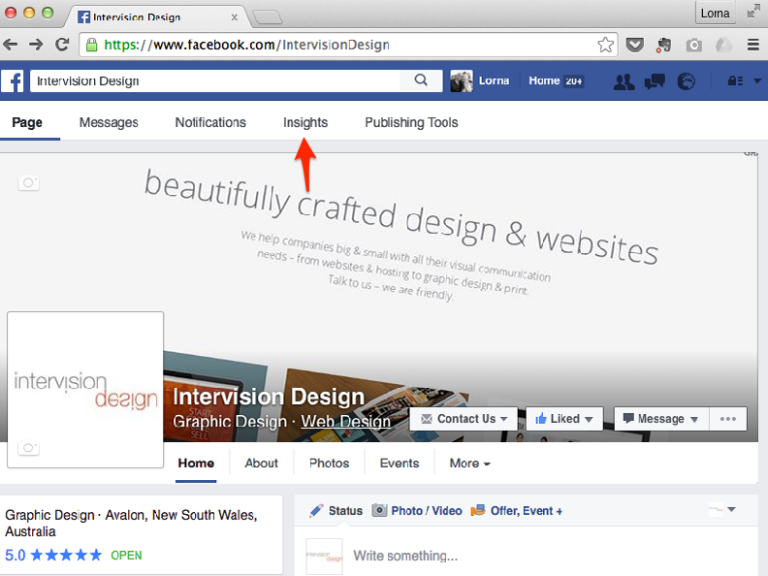Expand the account dropdown arrow in header
Viewport: 768px width, 576px height.
[757, 81]
